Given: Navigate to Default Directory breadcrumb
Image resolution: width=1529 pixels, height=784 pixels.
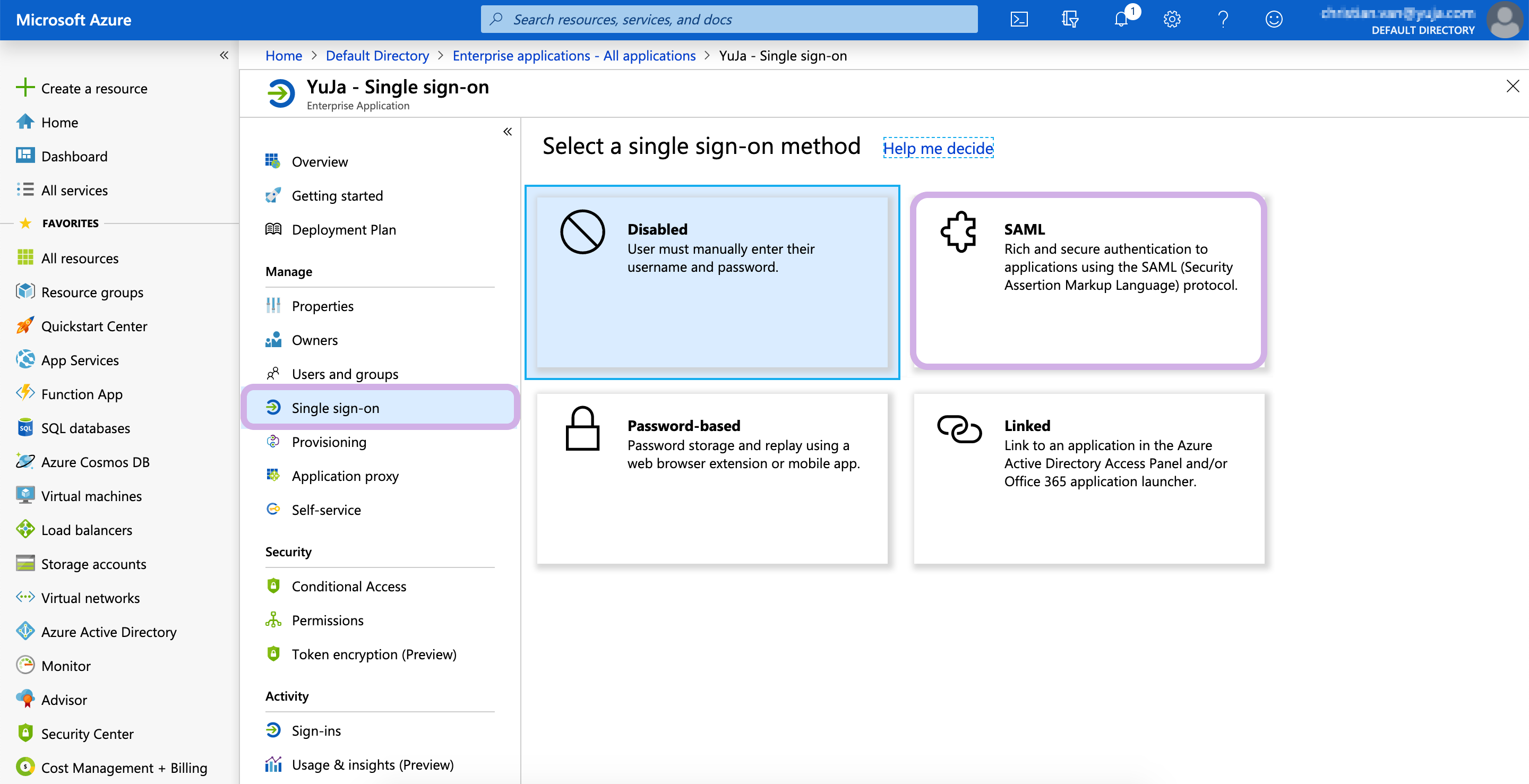Looking at the screenshot, I should click(377, 56).
